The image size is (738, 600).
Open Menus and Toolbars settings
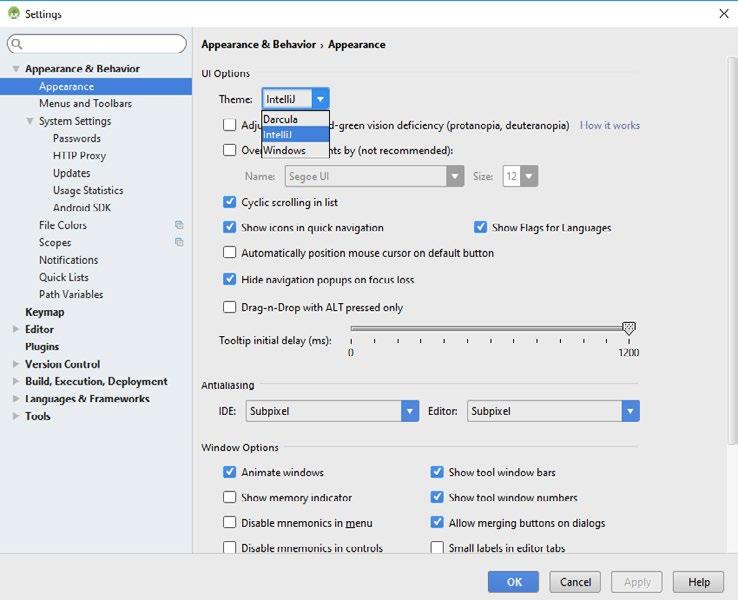(x=85, y=104)
